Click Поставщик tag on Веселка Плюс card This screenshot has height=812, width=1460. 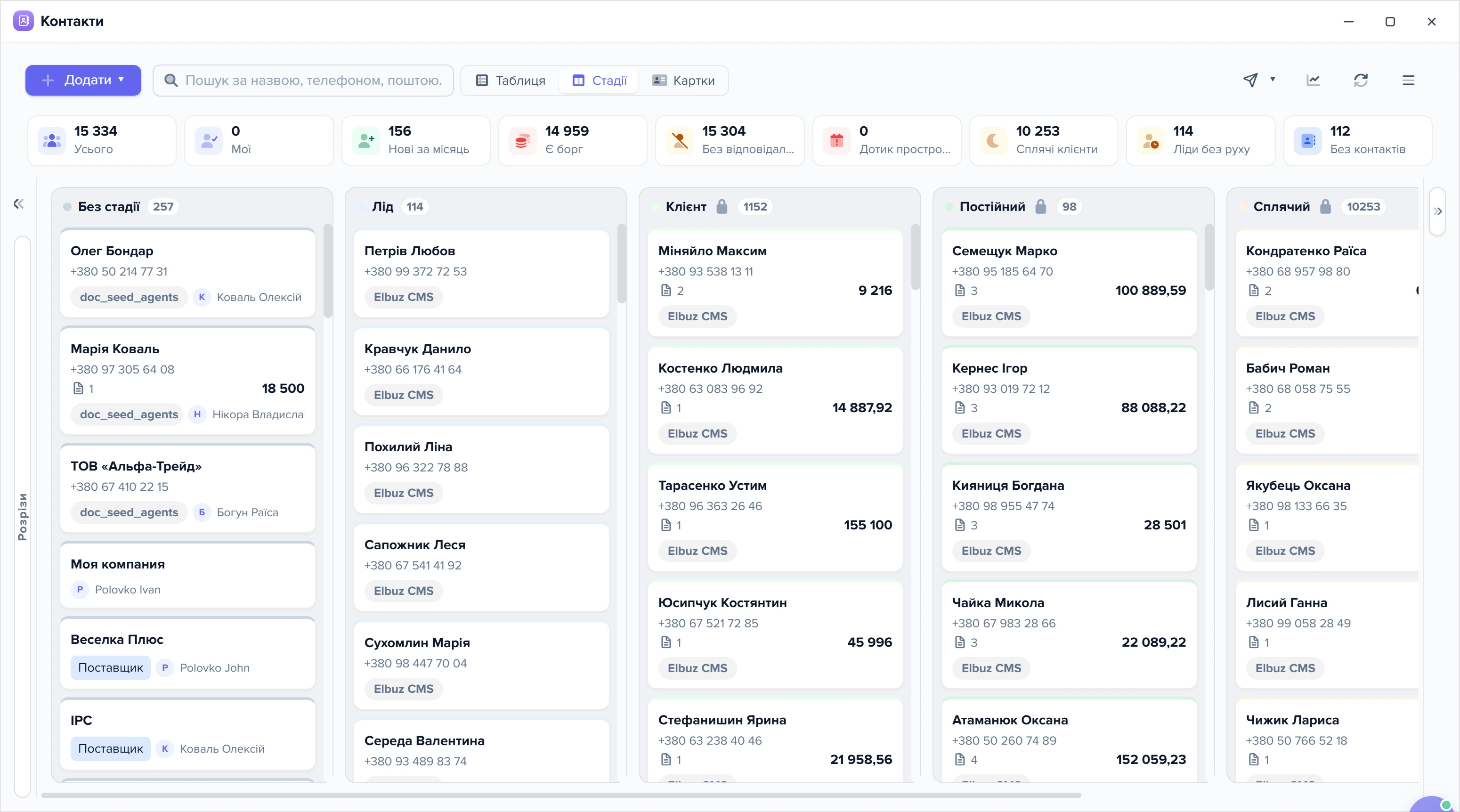(x=111, y=667)
